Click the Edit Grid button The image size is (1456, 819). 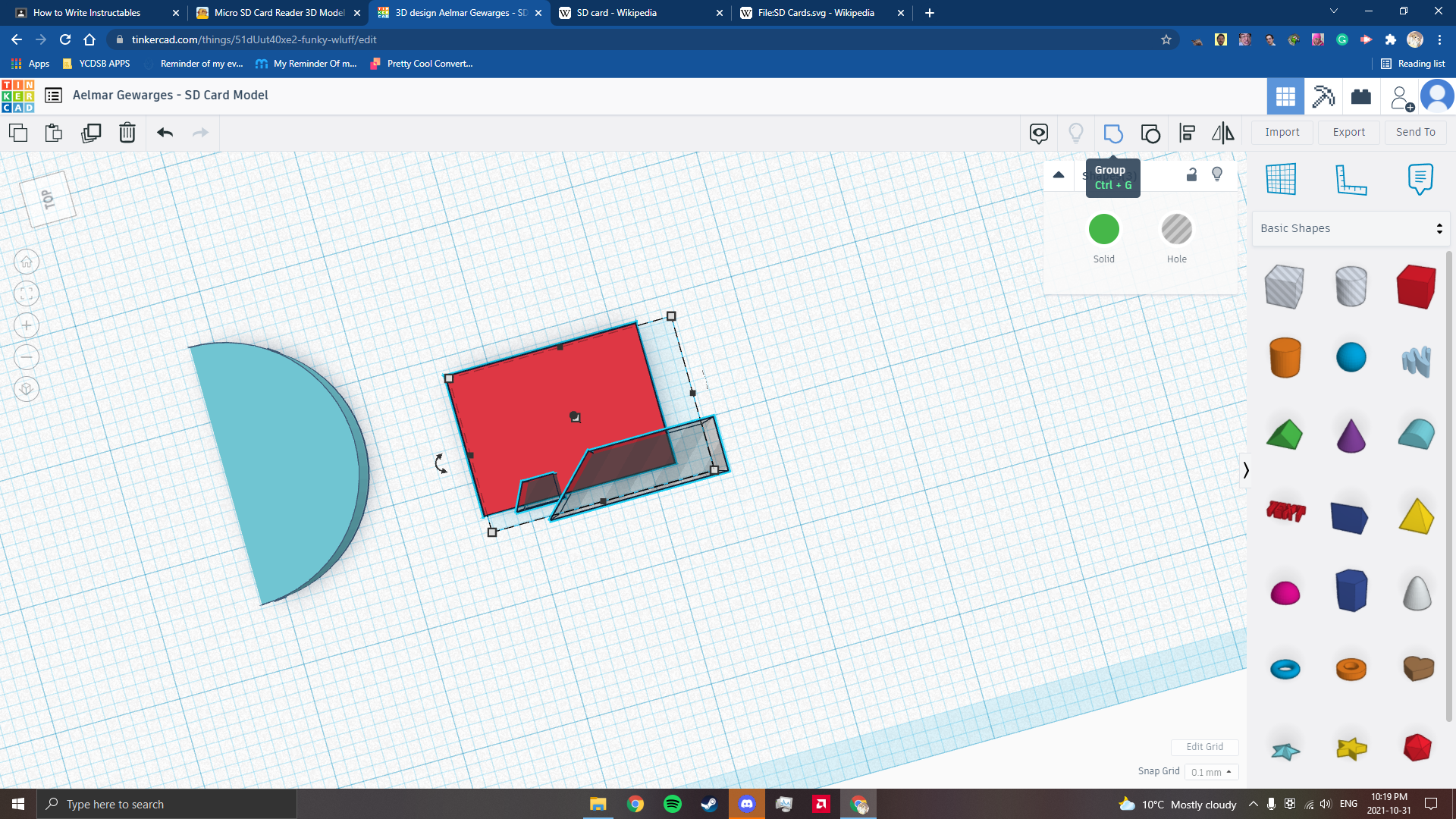1205,747
